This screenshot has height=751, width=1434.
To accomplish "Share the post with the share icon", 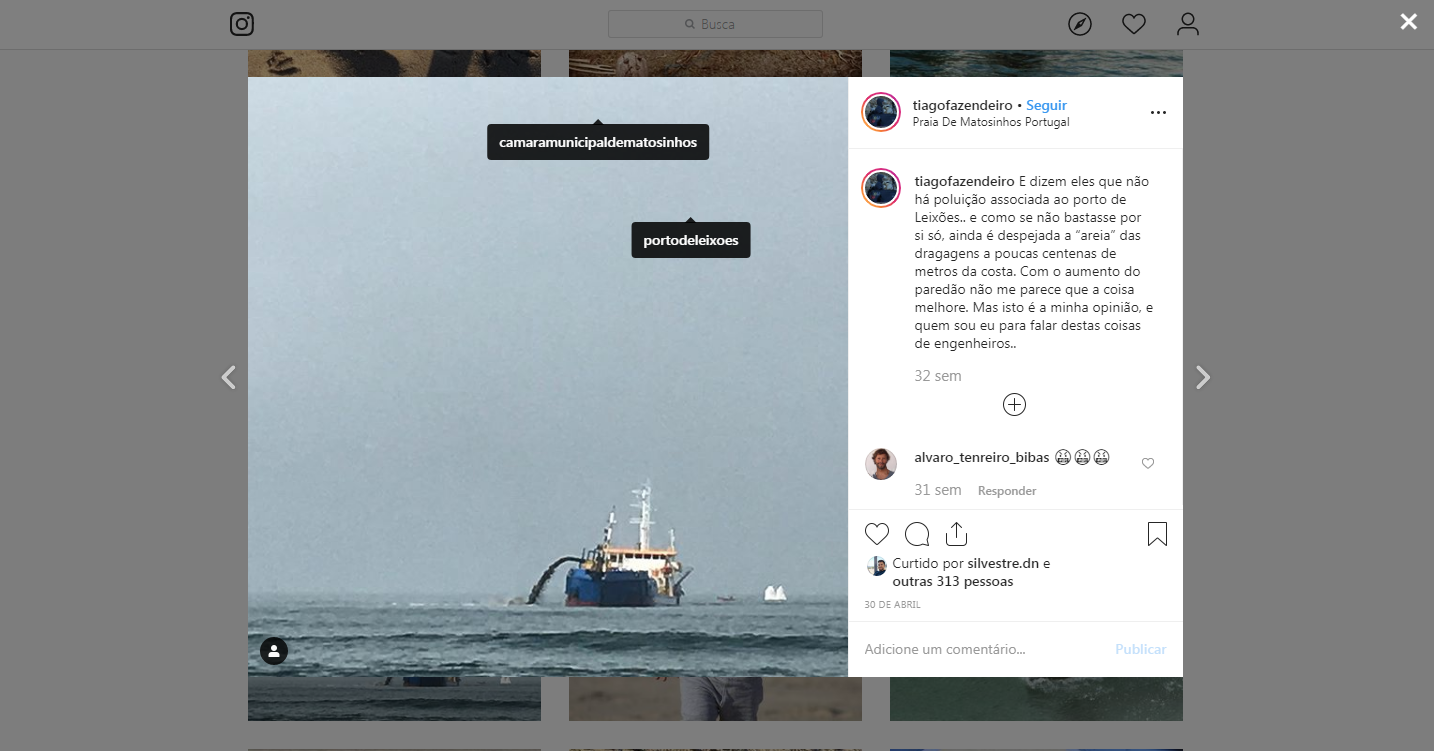I will tap(956, 534).
